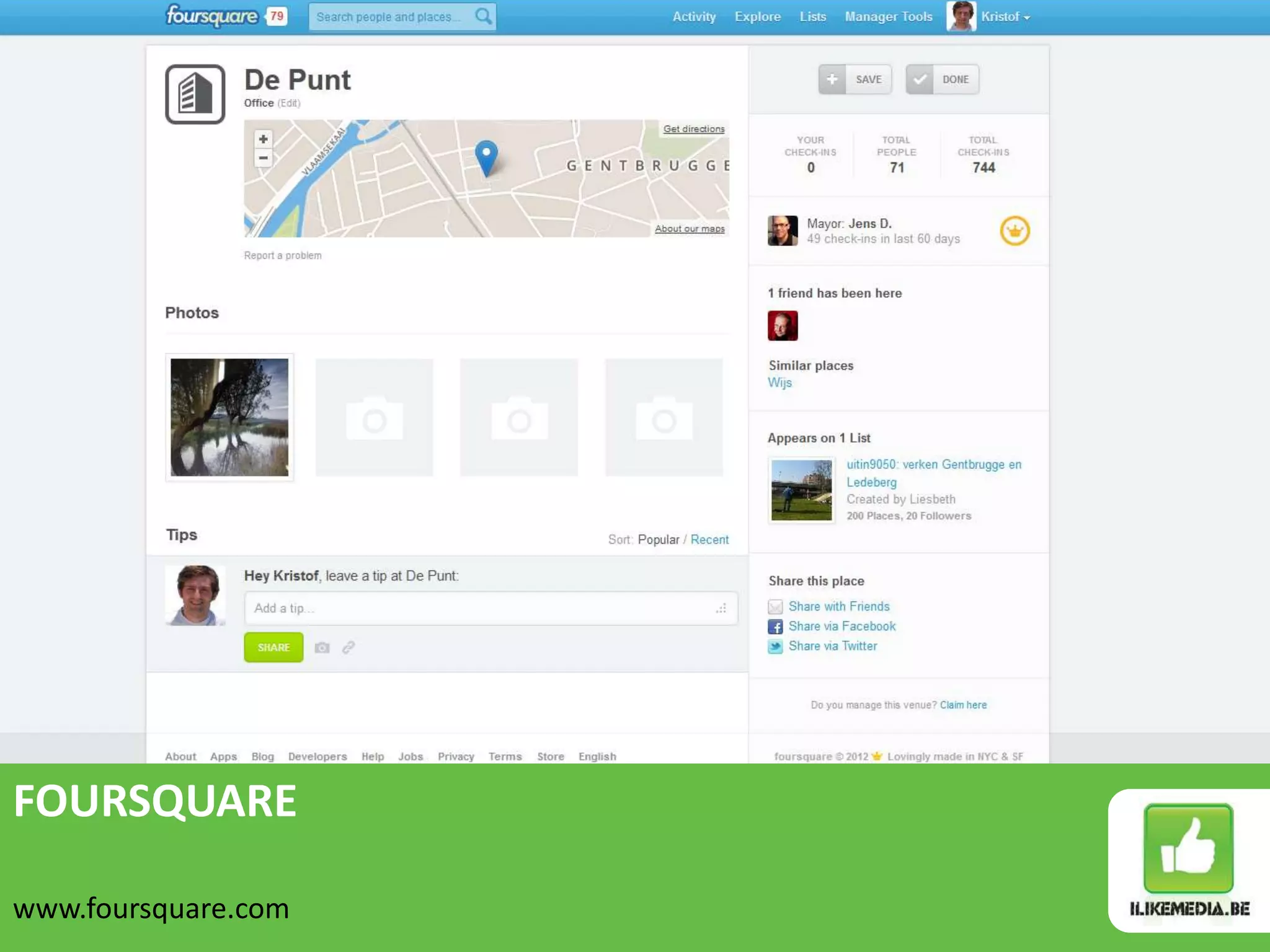Screen dimensions: 1270x952
Task: Click the About footer link
Action: click(x=180, y=756)
